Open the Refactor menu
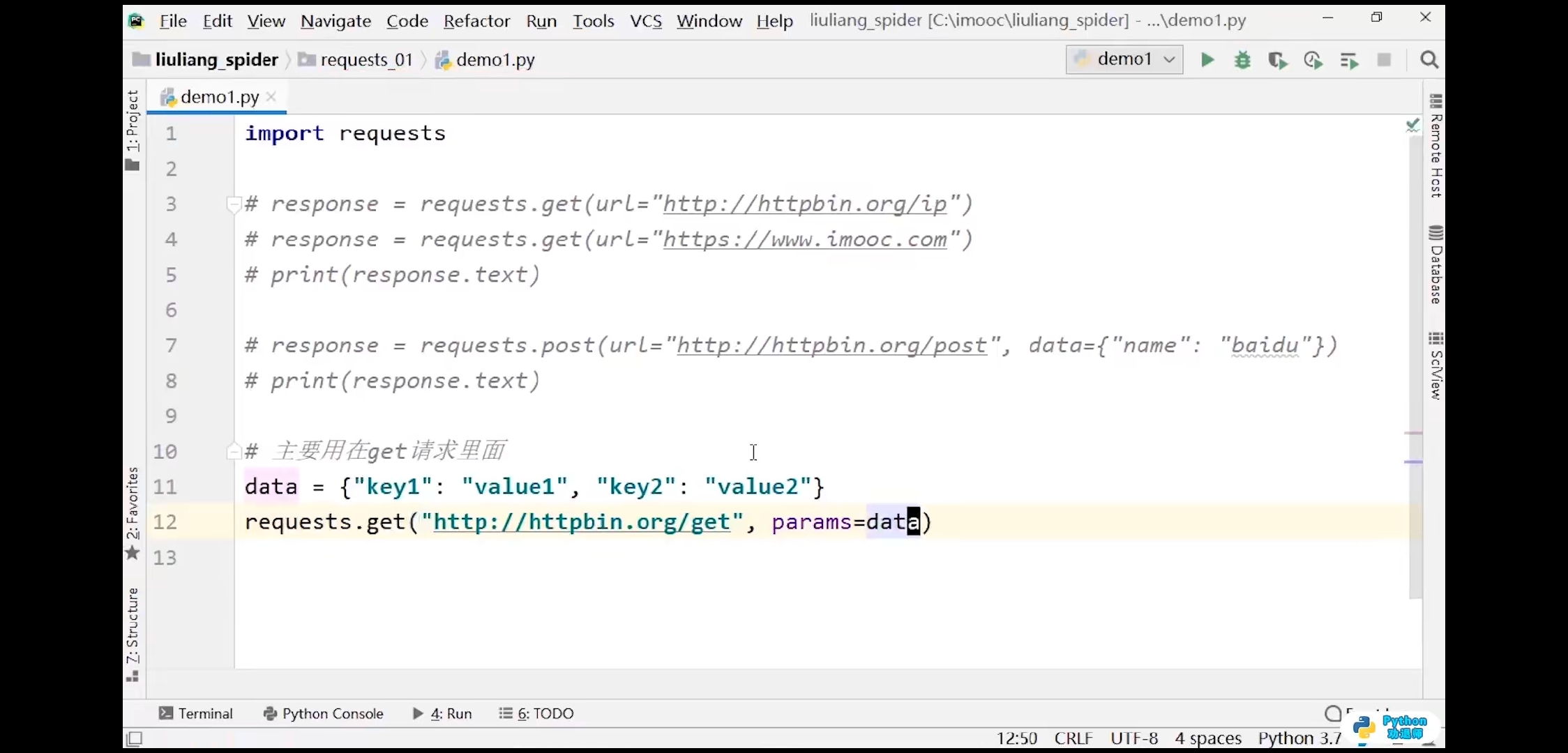 click(476, 21)
